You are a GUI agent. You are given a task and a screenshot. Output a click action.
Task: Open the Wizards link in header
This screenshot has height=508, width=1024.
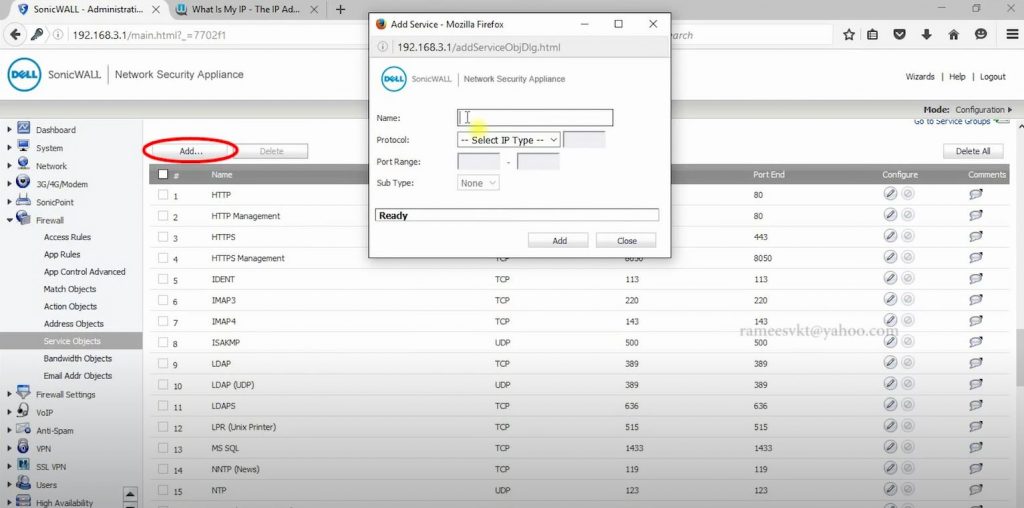coord(920,76)
